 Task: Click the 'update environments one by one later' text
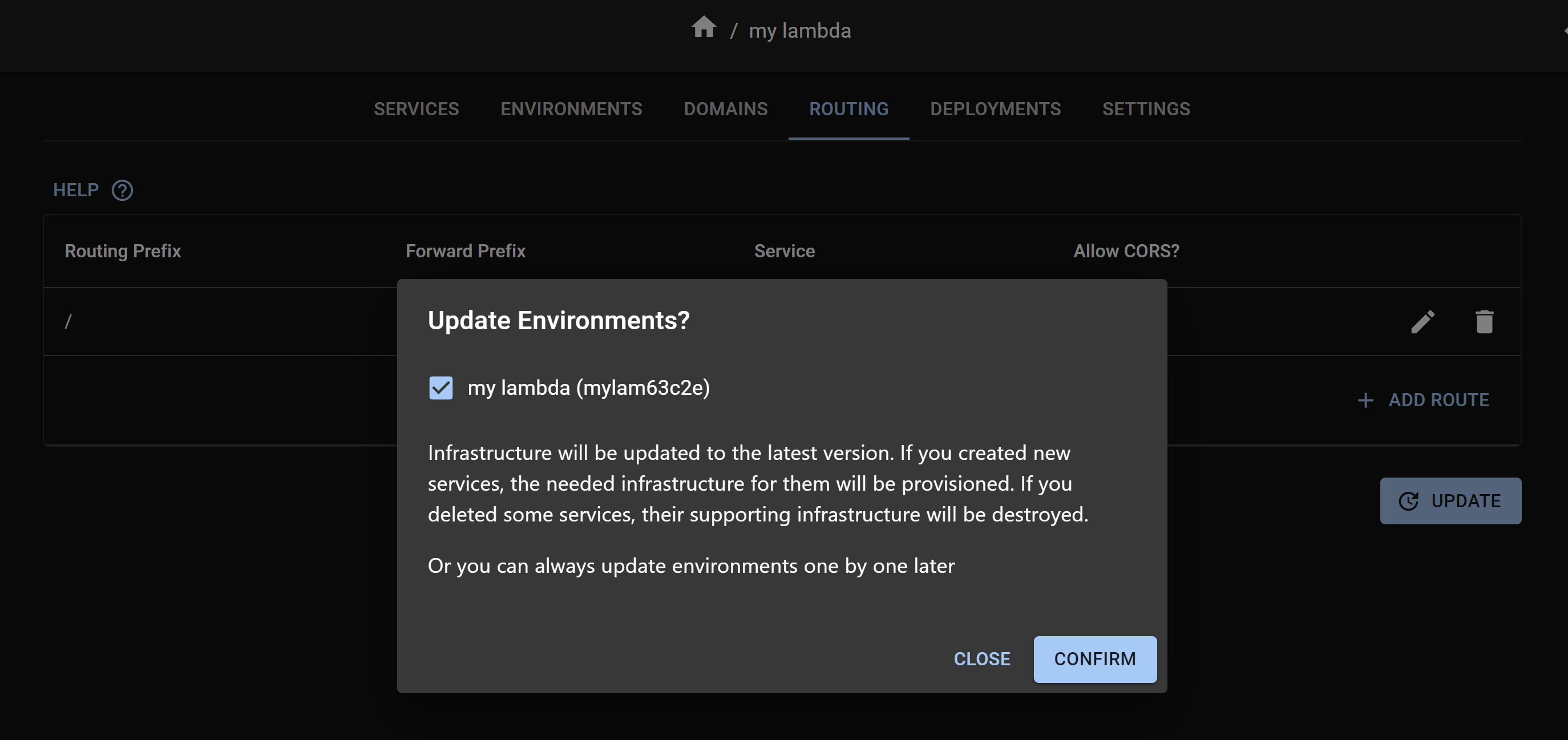point(778,566)
